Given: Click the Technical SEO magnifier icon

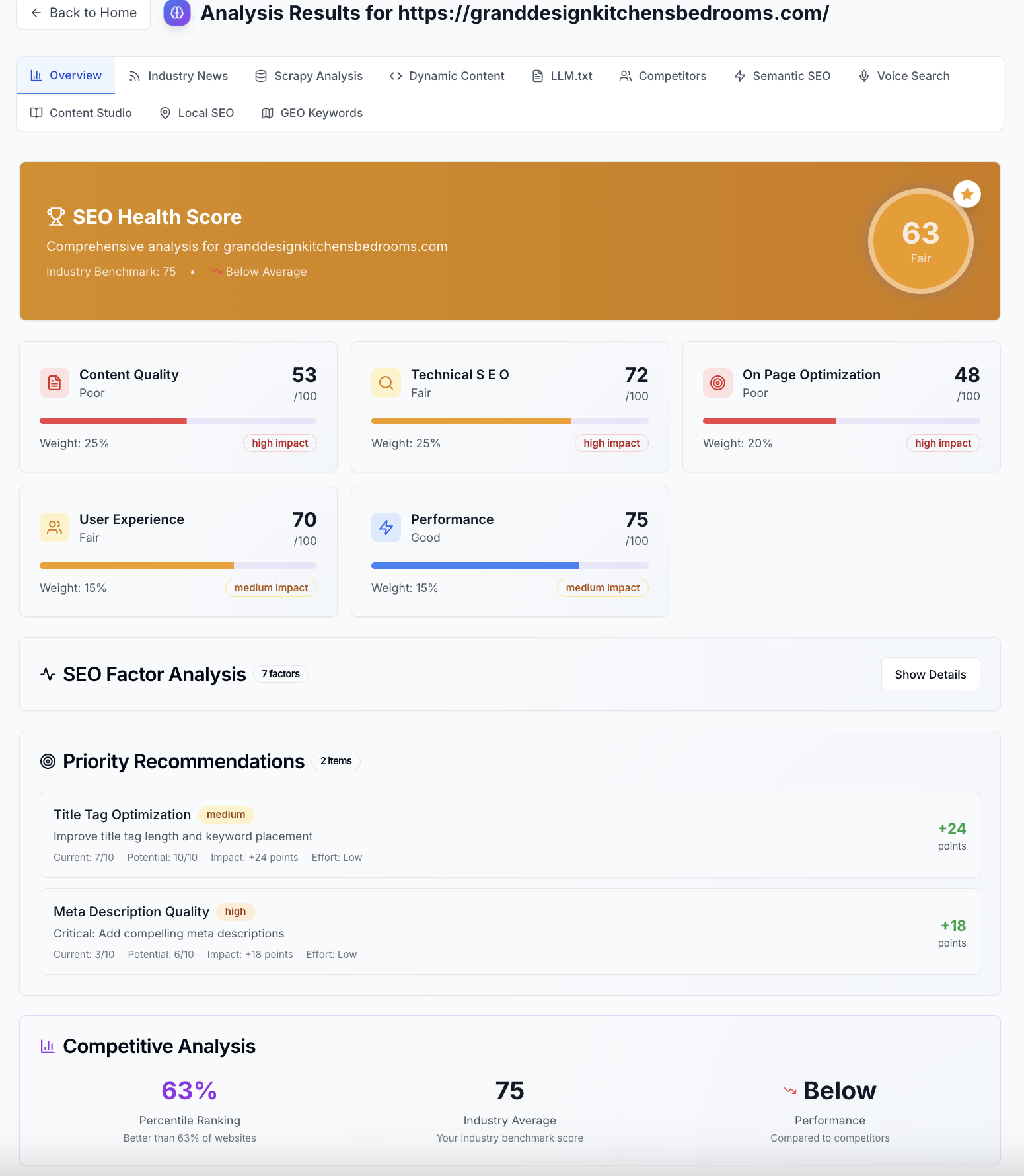Looking at the screenshot, I should 386,383.
